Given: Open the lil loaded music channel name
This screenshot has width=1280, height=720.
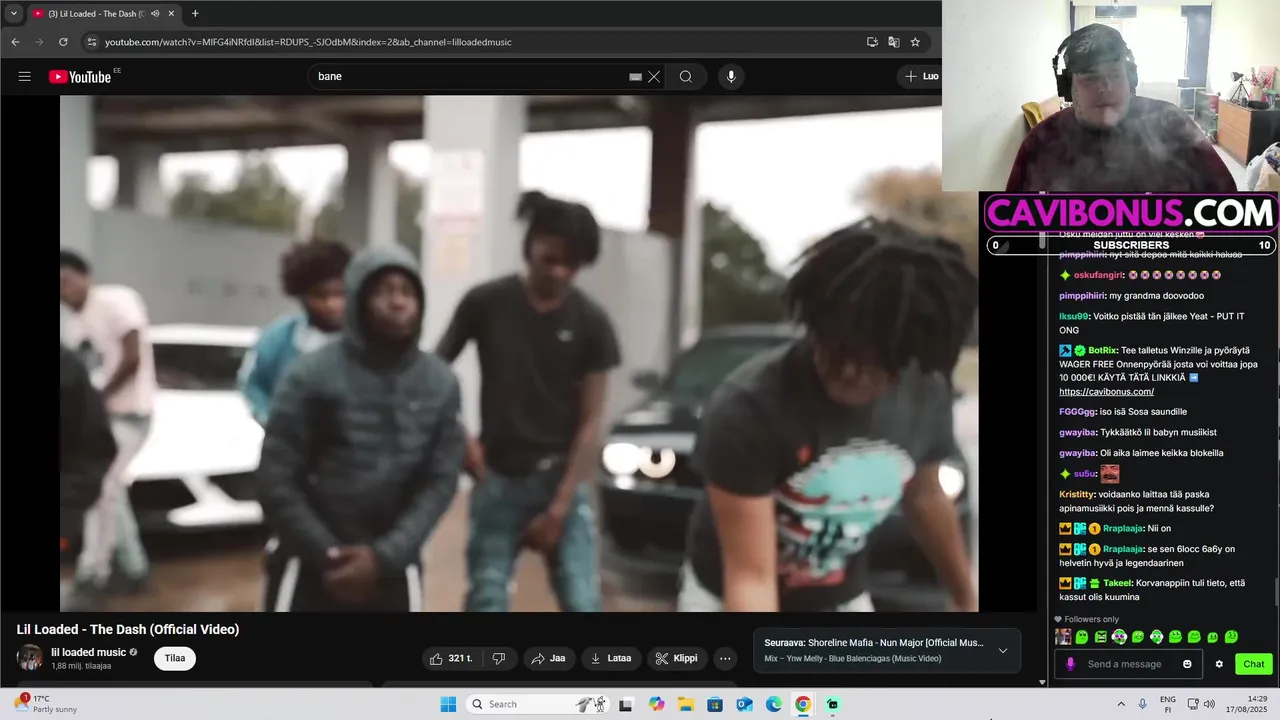Looking at the screenshot, I should coord(89,652).
